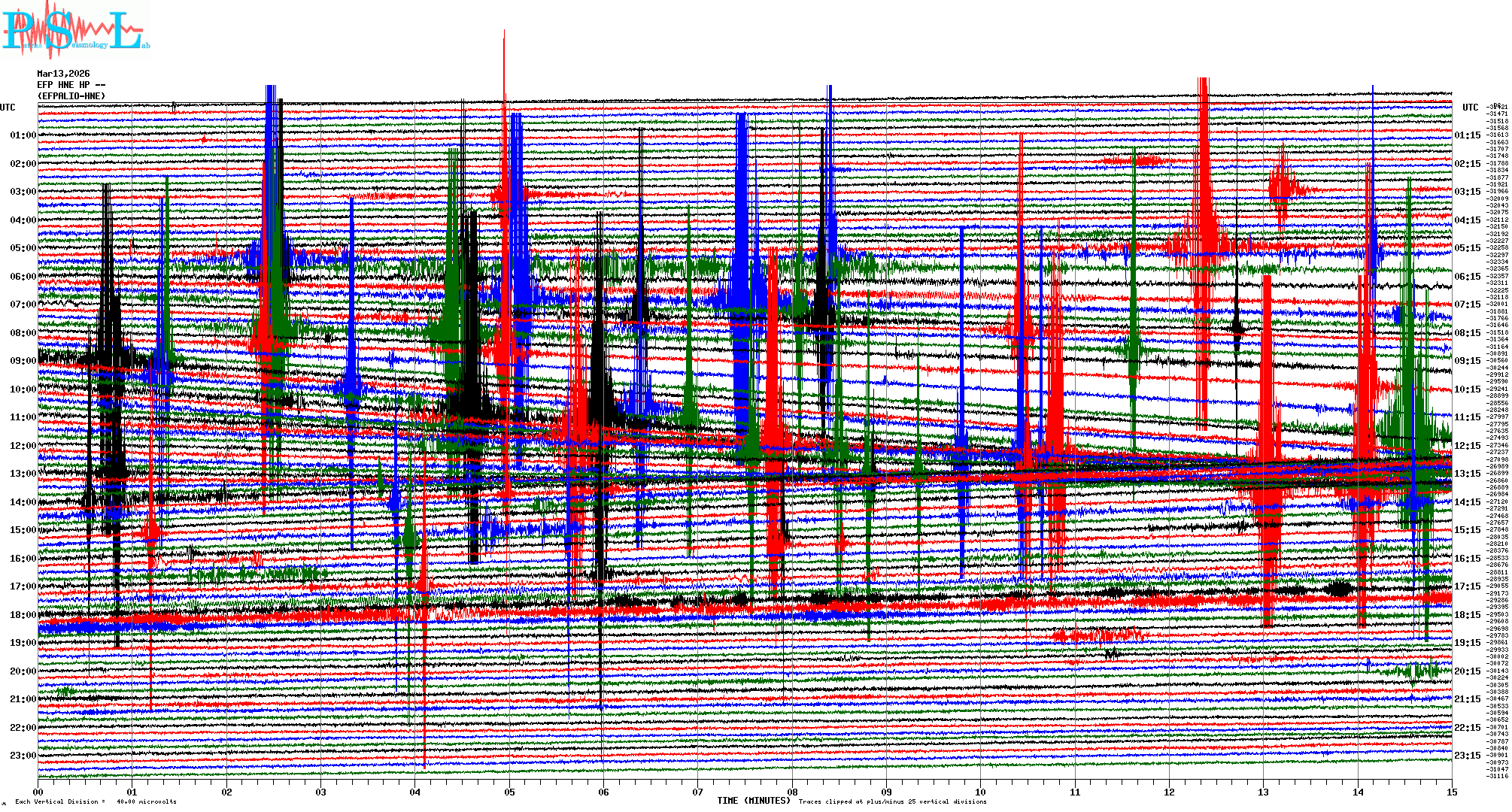The width and height of the screenshot is (1512, 812).
Task: Click minute 00 tick on bottom axis
Action: click(x=38, y=792)
